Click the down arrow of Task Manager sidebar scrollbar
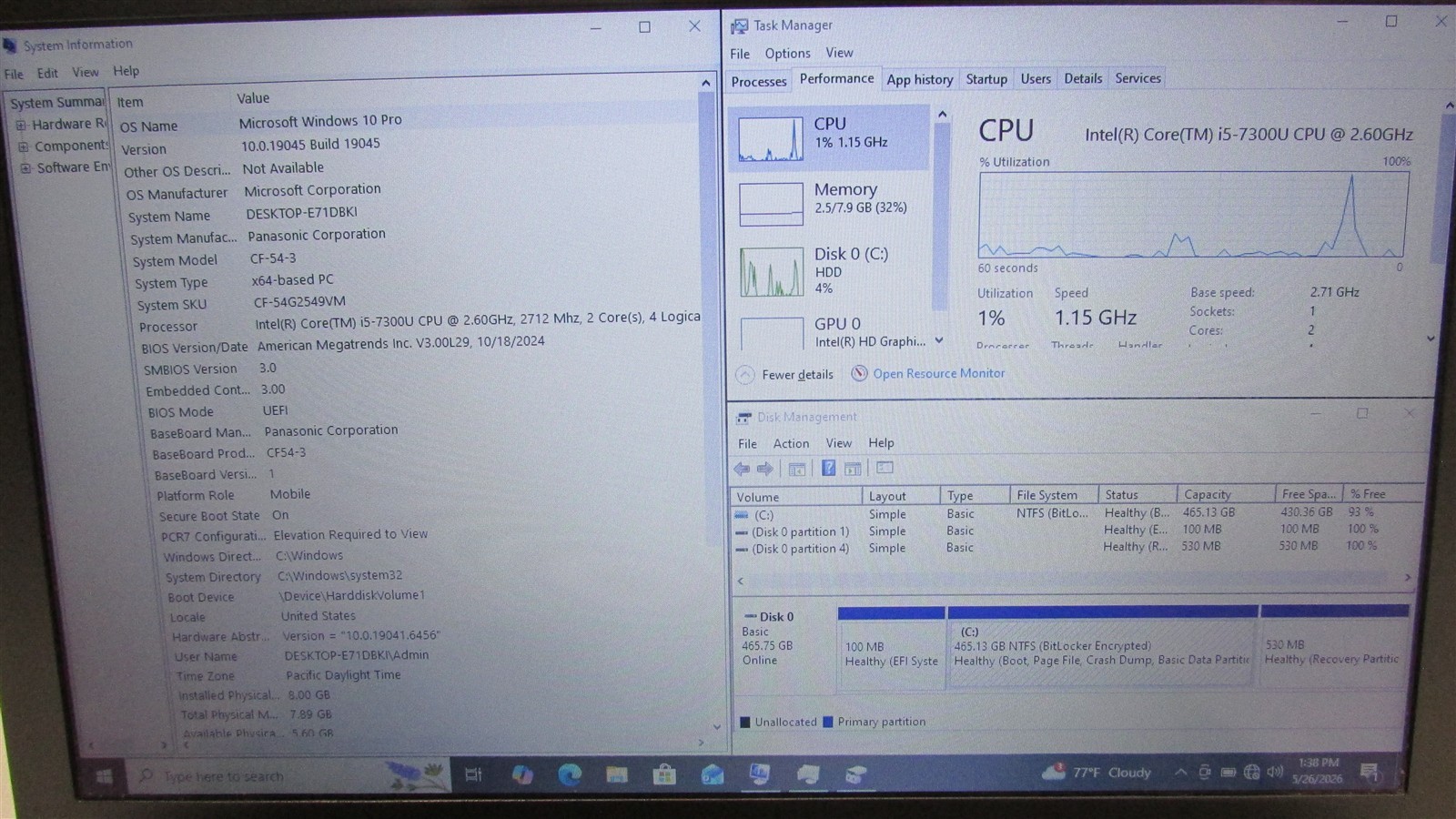This screenshot has width=1456, height=819. 939,341
